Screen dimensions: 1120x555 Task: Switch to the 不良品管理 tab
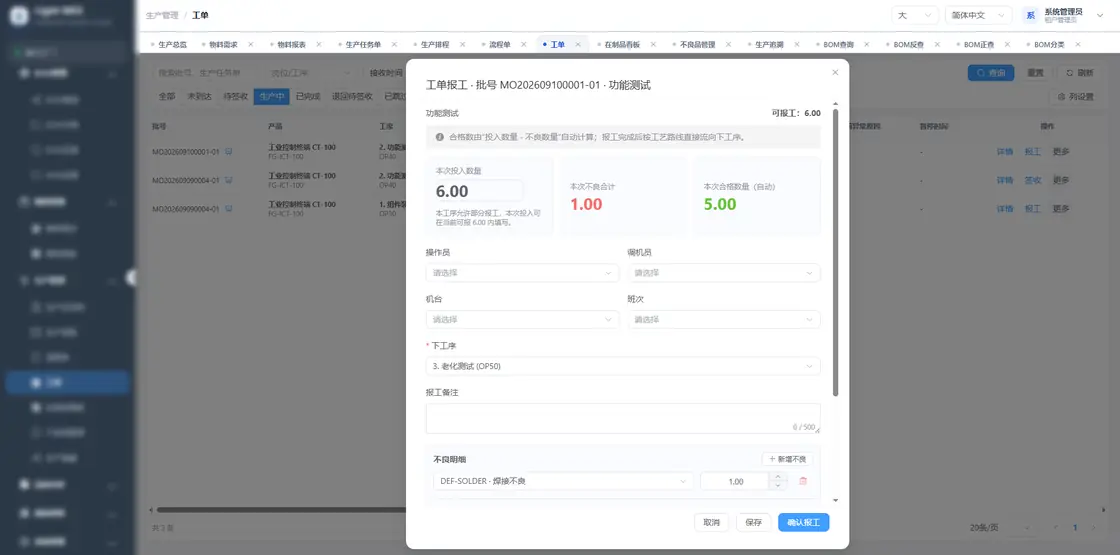click(696, 44)
